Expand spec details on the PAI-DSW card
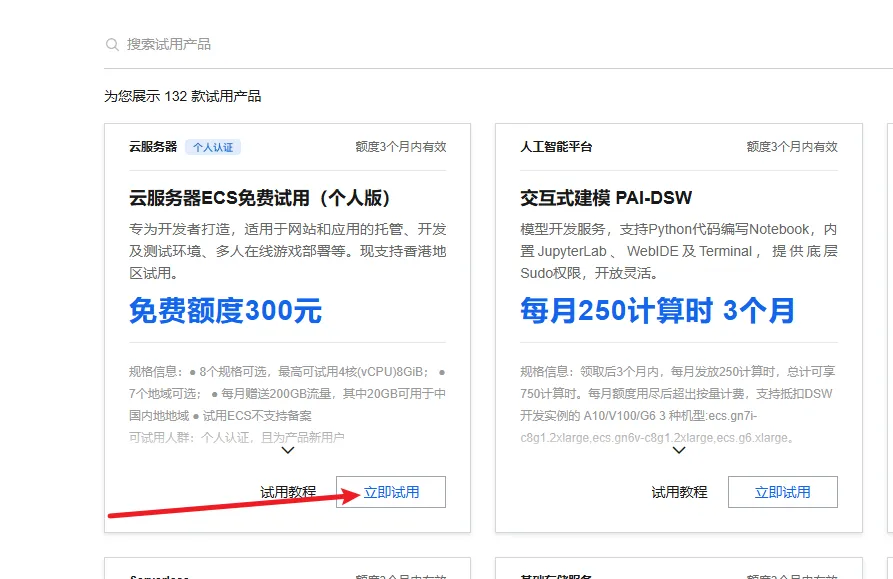This screenshot has width=893, height=579. [679, 450]
